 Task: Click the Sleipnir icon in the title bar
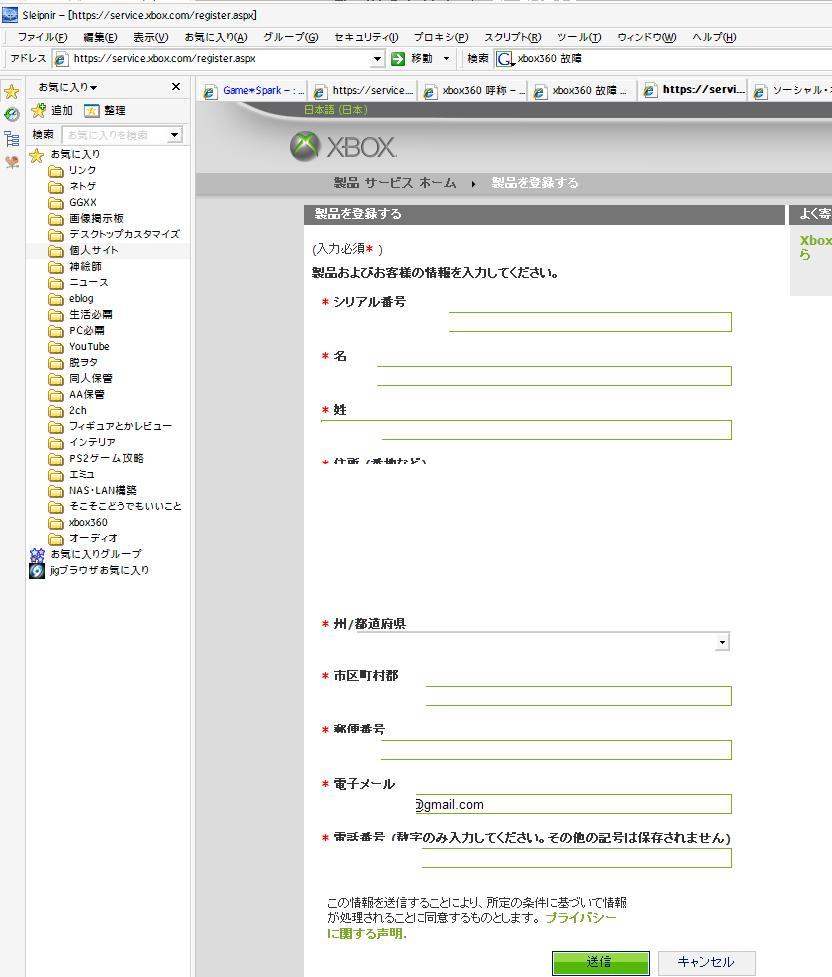click(x=10, y=14)
